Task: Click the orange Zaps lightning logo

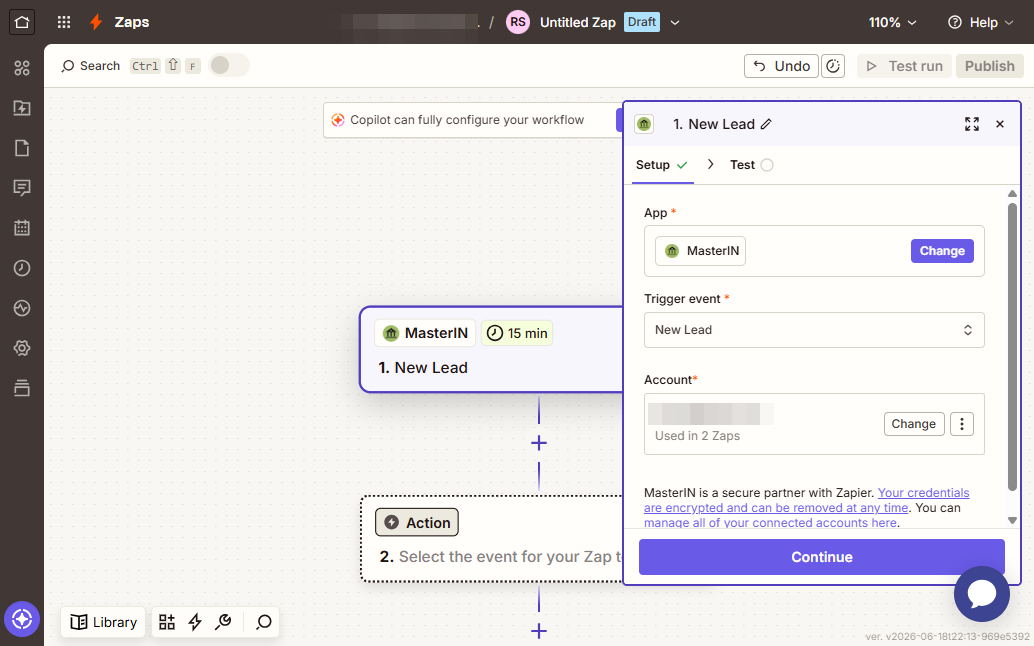Action: point(96,22)
